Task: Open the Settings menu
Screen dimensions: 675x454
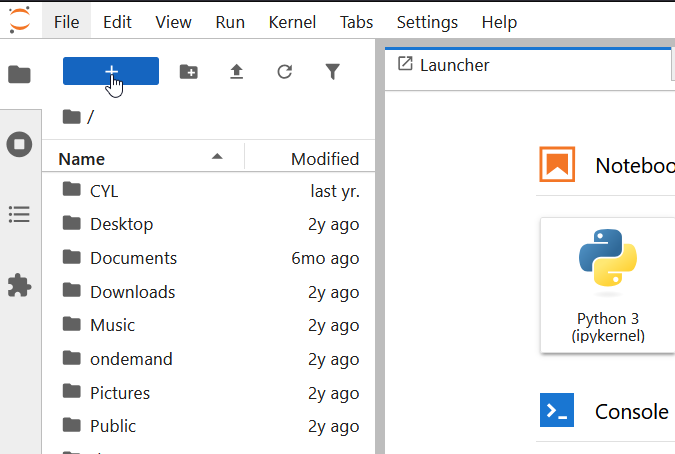Action: pos(427,22)
